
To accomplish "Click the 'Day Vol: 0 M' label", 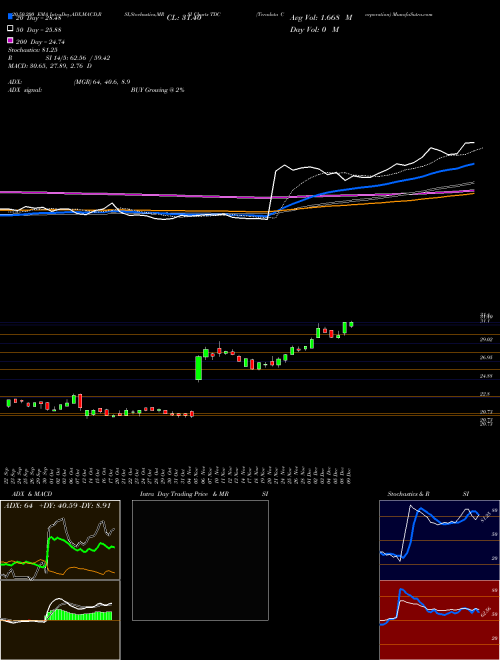I will coord(314,29).
